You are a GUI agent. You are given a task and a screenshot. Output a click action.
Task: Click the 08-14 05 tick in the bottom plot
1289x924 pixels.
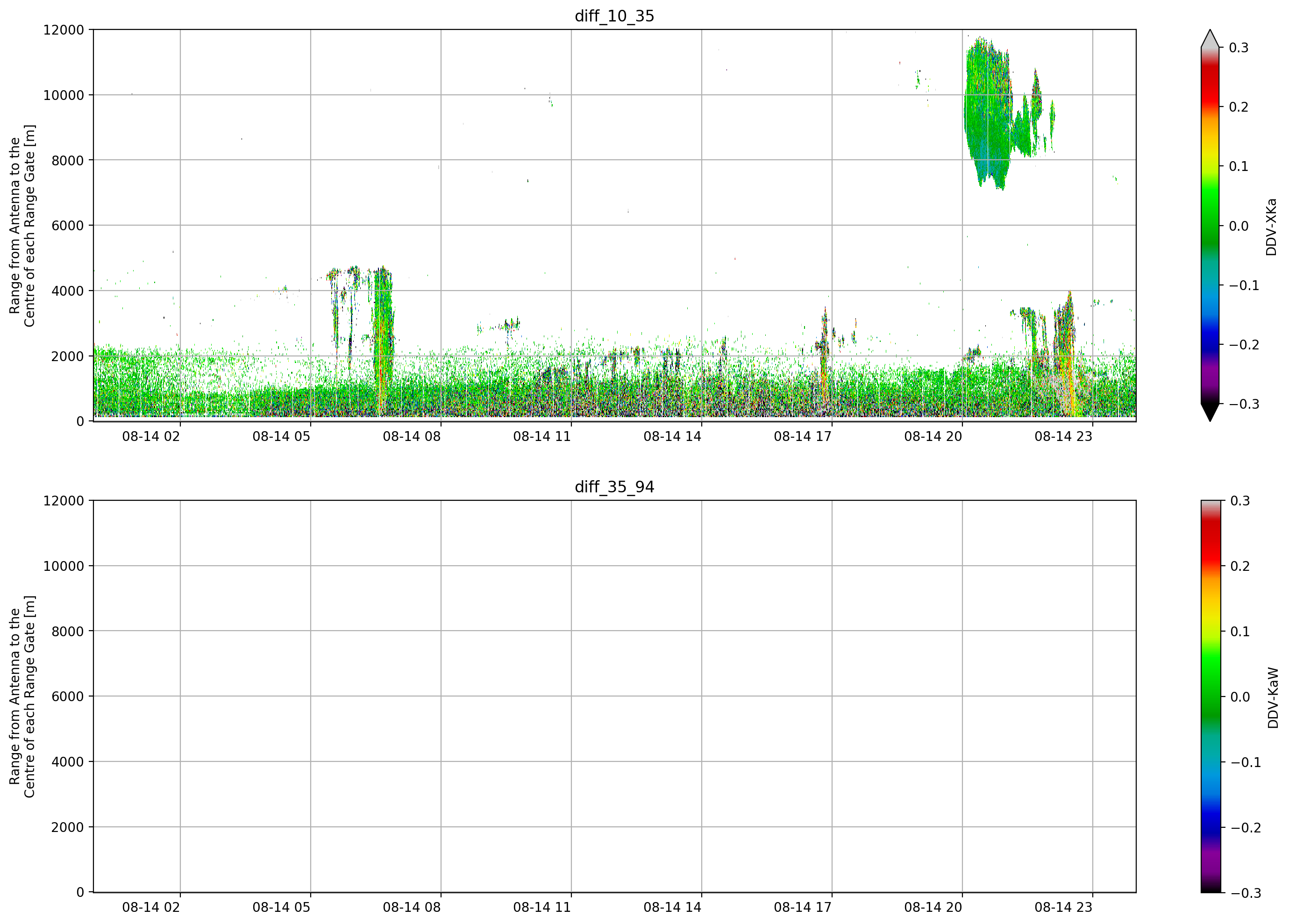(x=281, y=908)
